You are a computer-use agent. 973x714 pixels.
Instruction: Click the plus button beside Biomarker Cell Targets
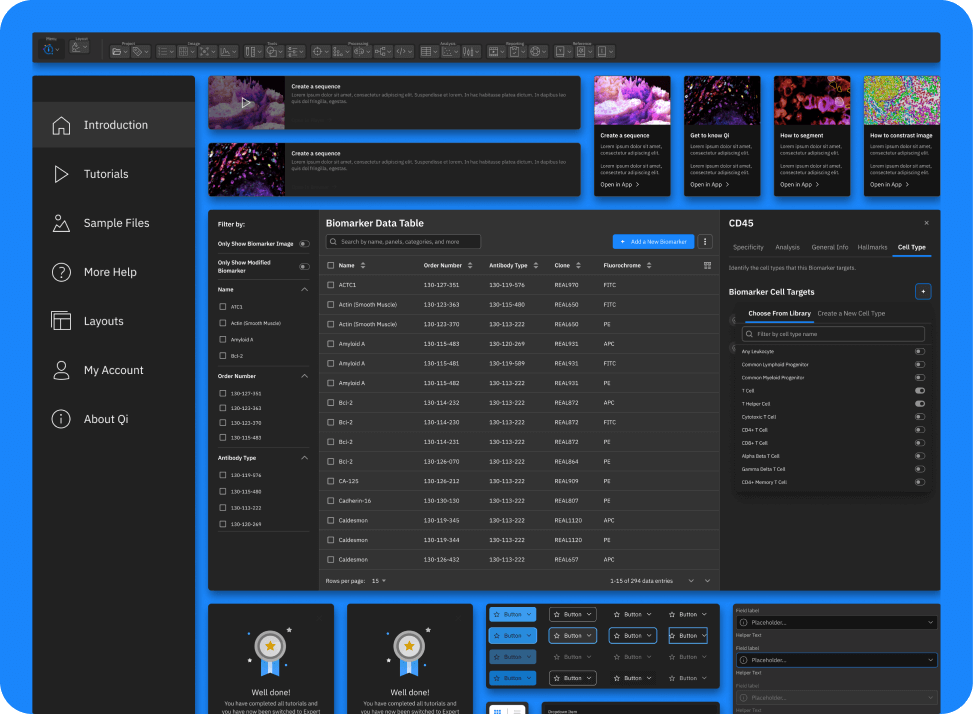pos(923,292)
